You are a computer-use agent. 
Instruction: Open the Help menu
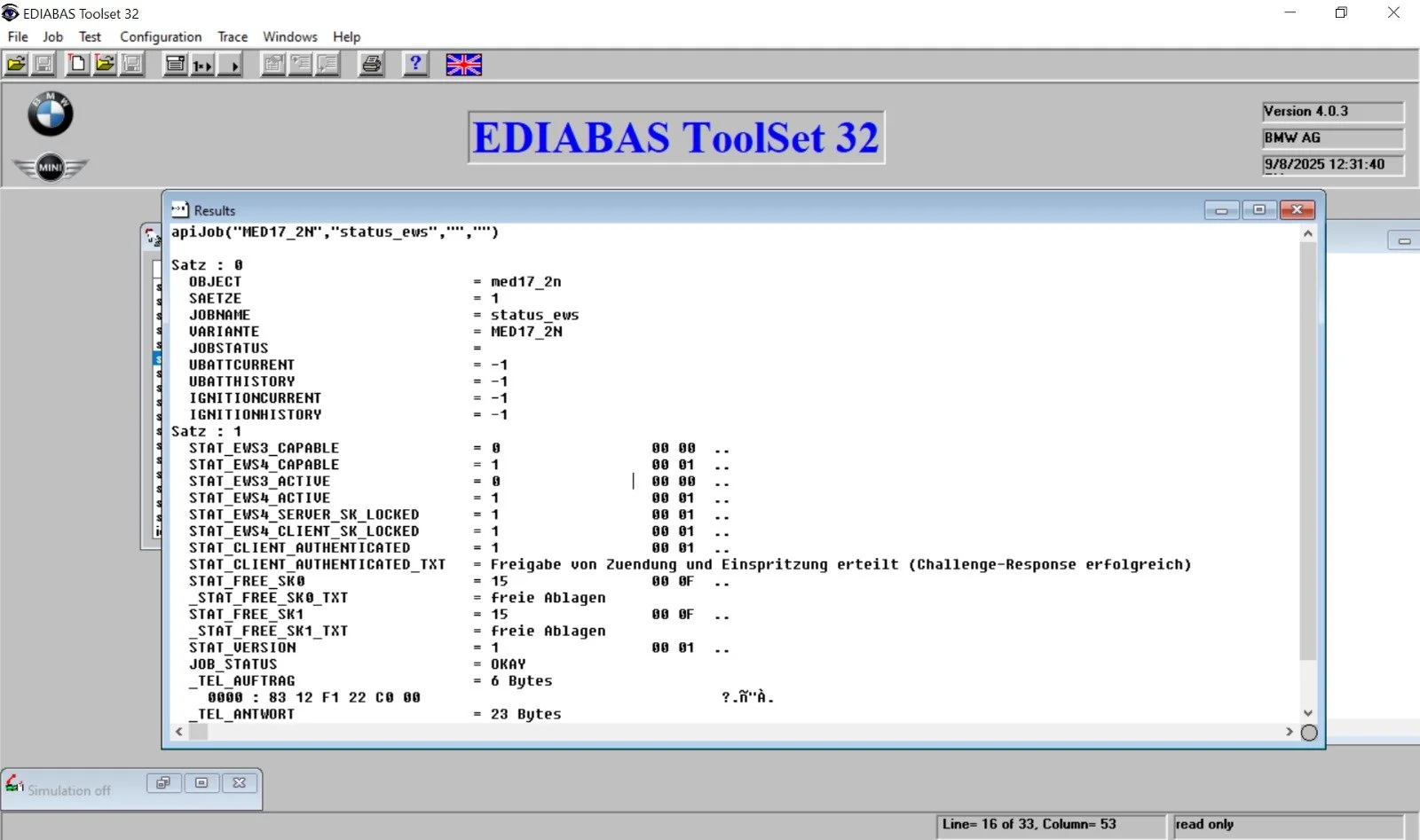point(347,36)
